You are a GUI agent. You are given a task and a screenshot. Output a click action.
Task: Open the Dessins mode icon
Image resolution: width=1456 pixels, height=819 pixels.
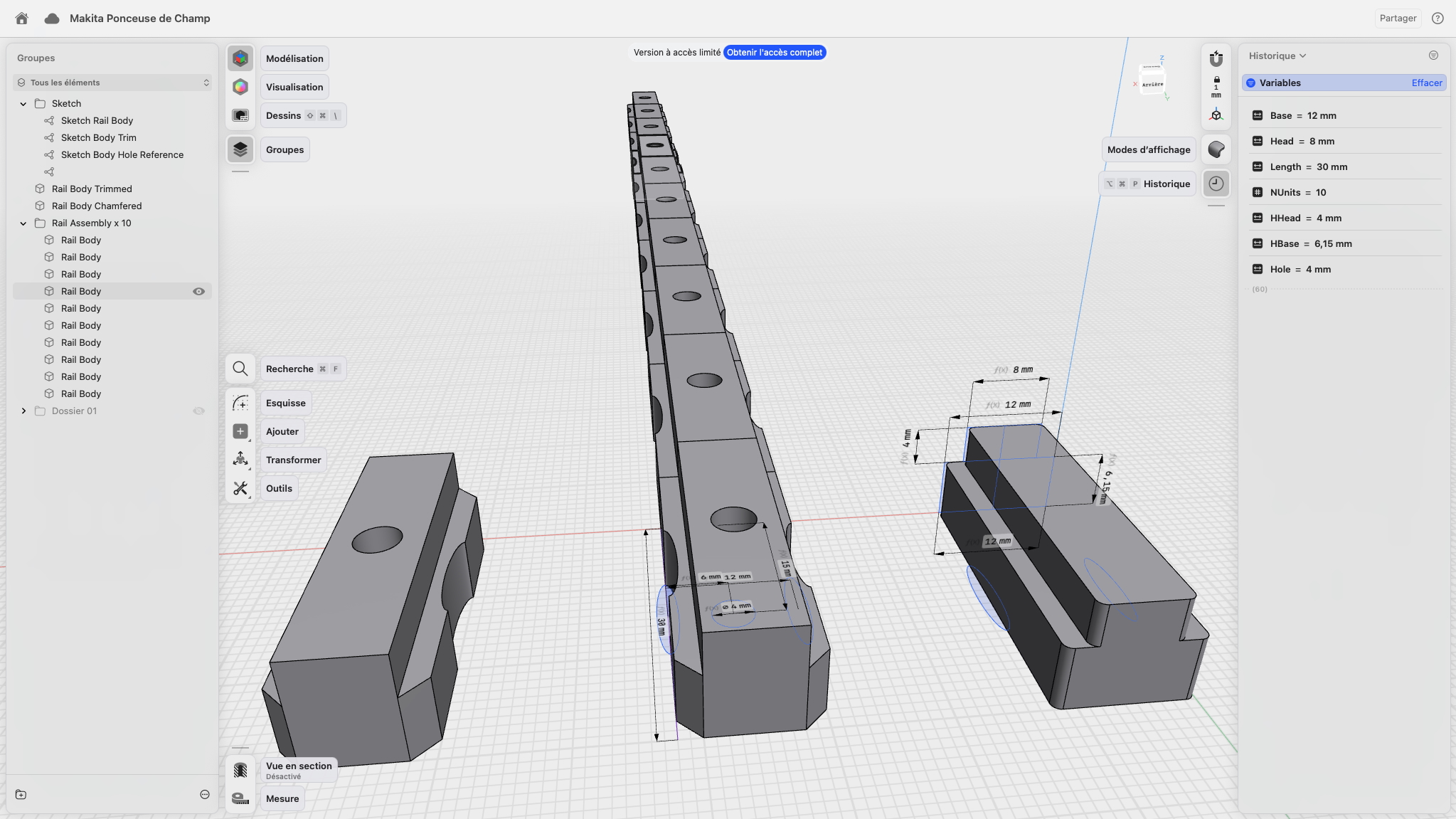coord(240,115)
